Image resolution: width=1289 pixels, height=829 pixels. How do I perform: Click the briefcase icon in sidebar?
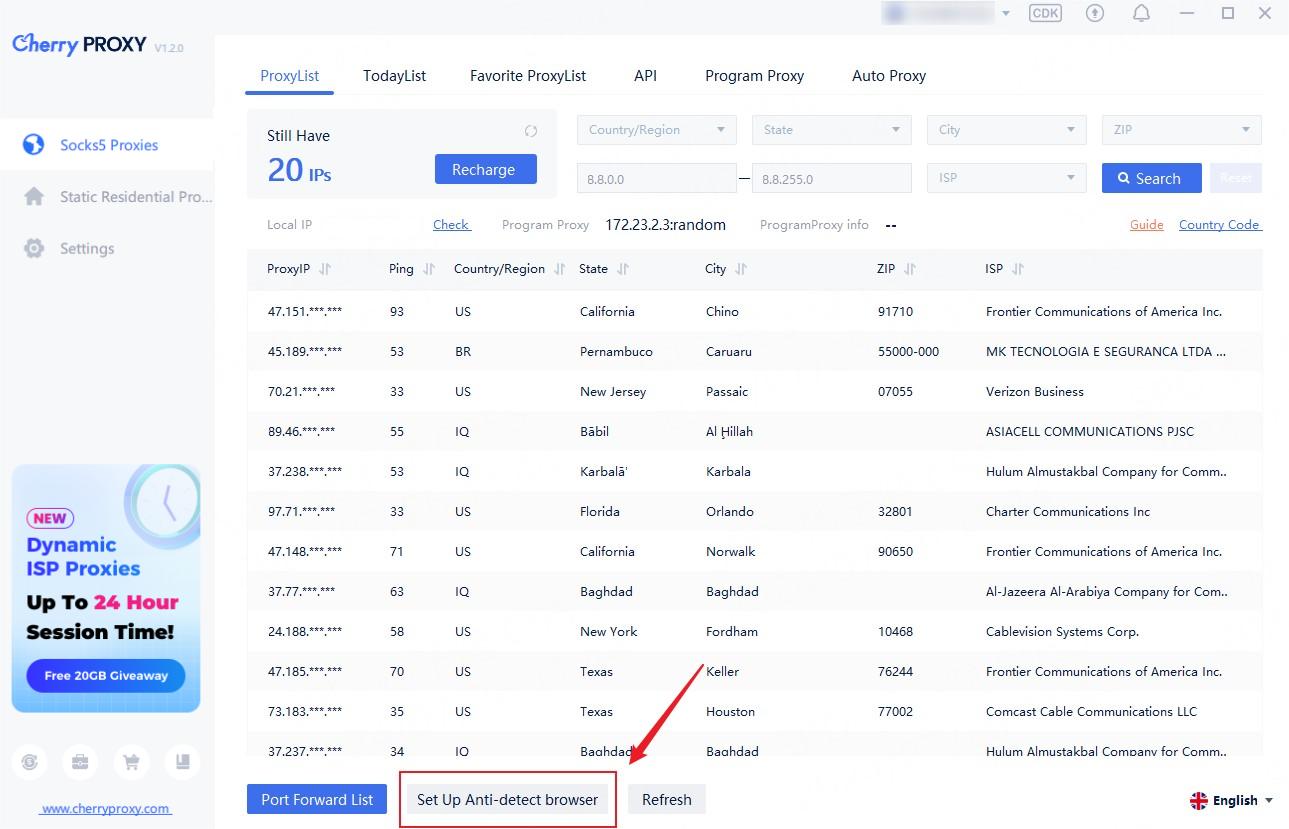pyautogui.click(x=80, y=762)
